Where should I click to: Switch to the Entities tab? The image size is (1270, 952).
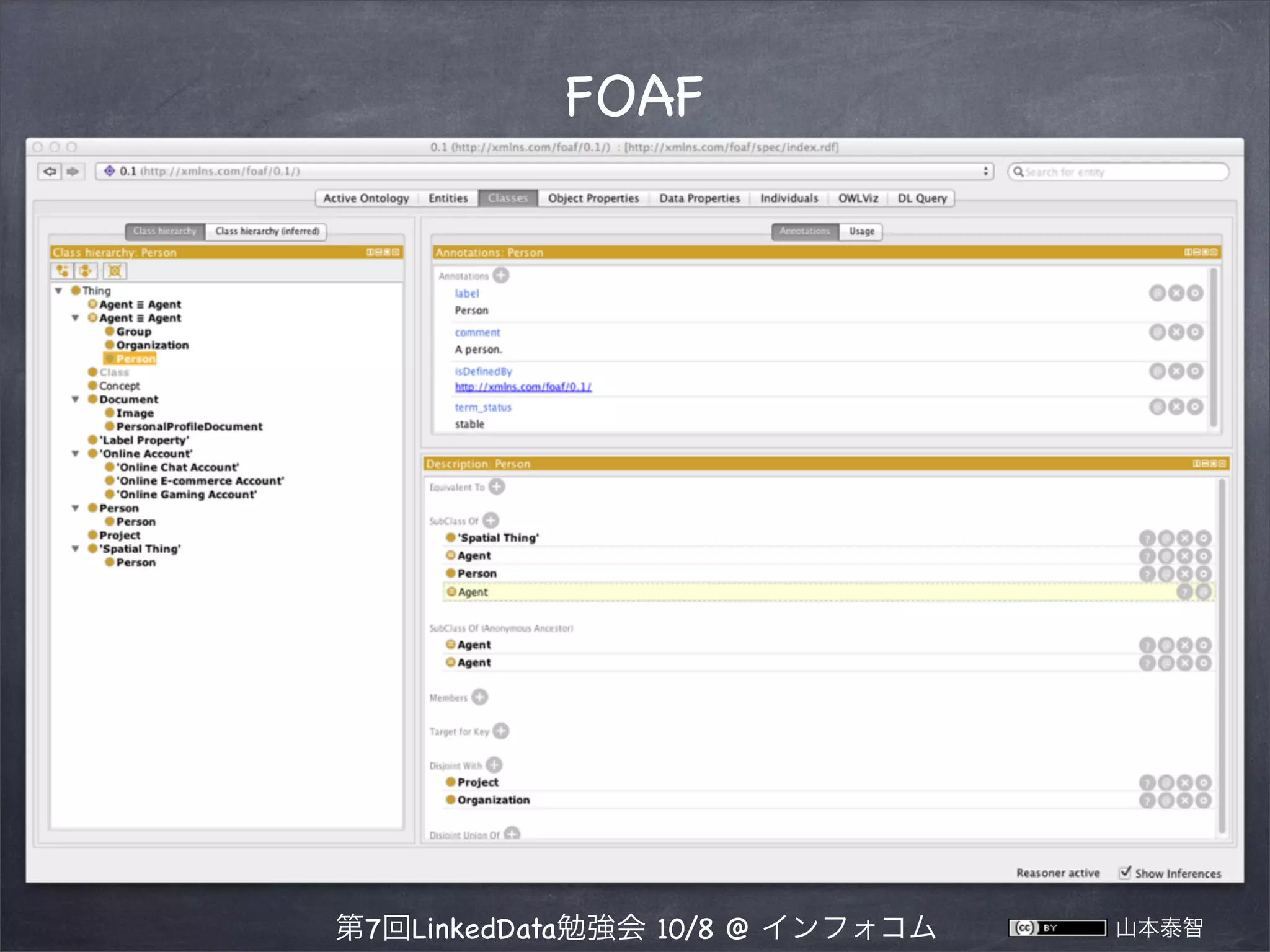(448, 198)
